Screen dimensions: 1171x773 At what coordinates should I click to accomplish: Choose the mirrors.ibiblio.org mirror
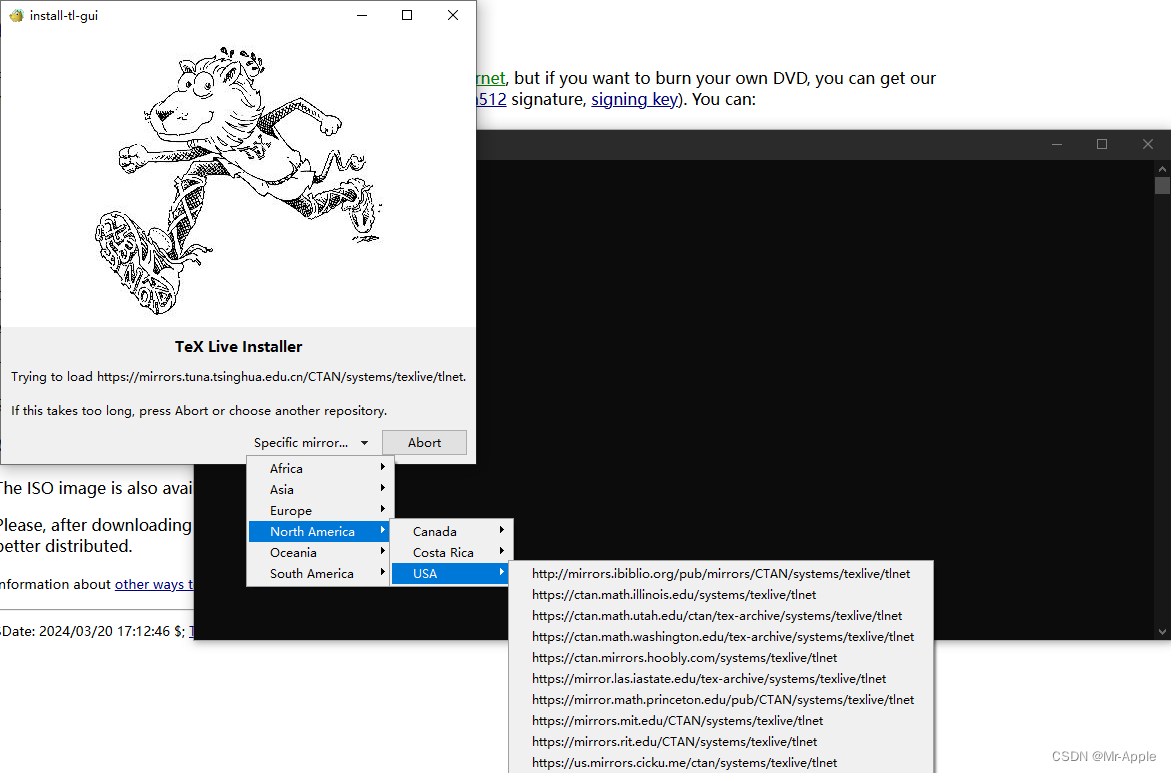(x=720, y=573)
